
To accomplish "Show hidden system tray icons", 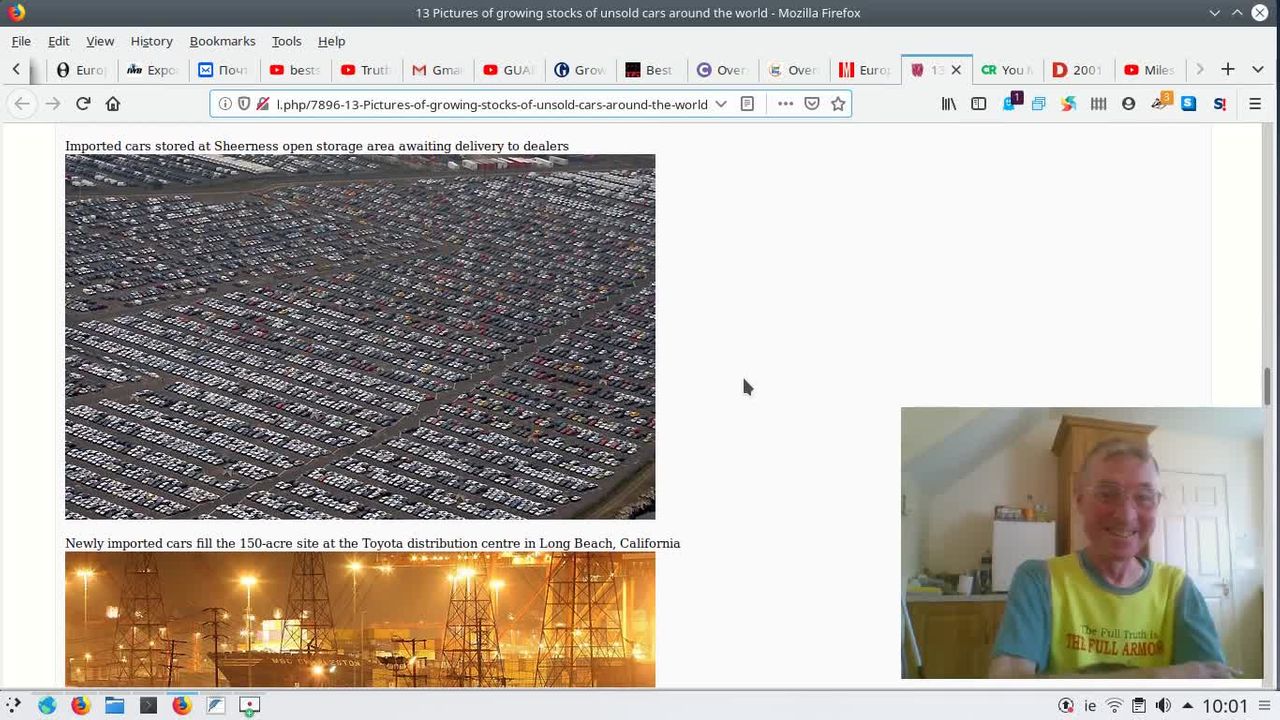I will tap(1187, 706).
